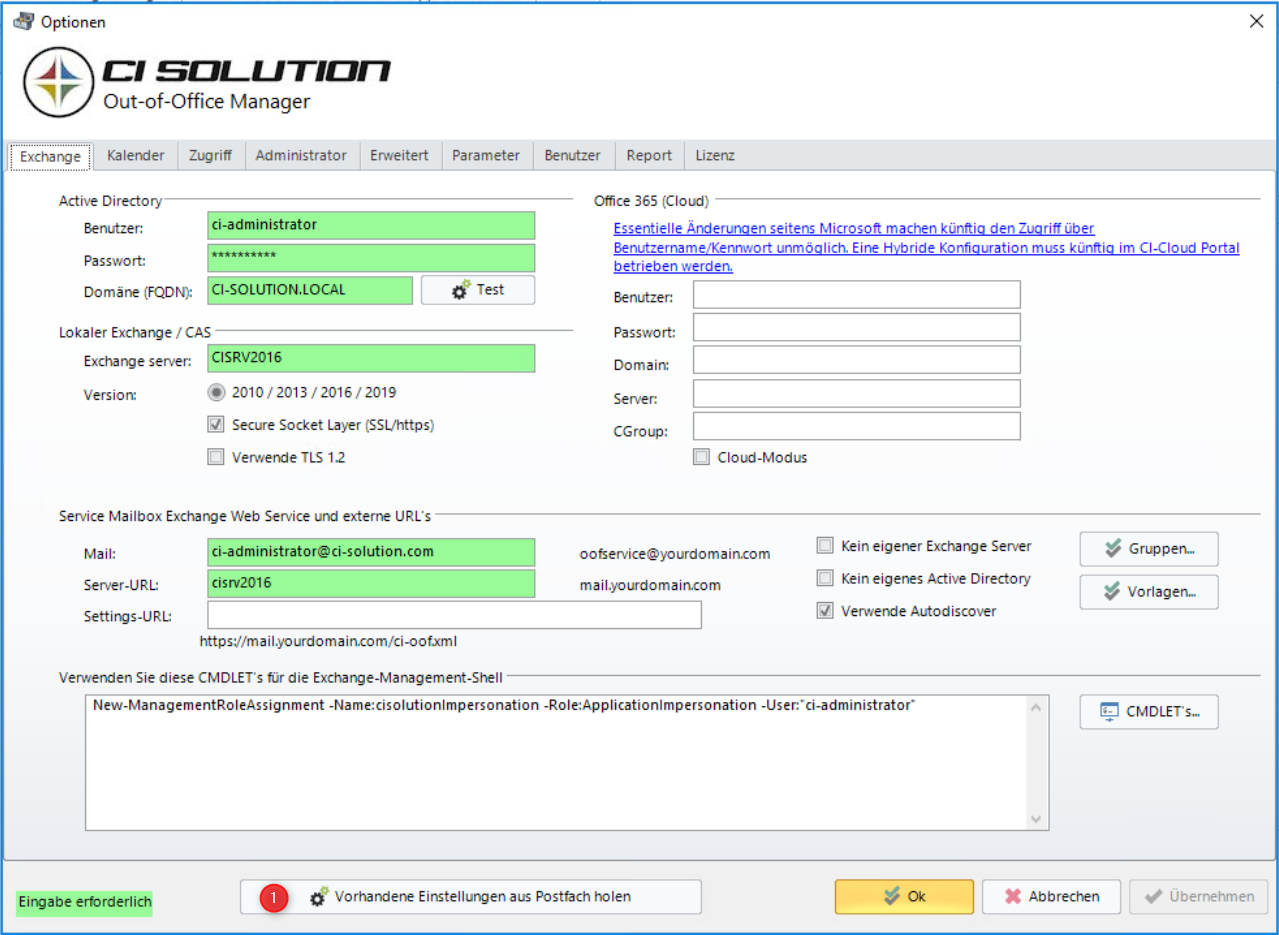Click the red number 1 marker badge
Image resolution: width=1279 pixels, height=935 pixels.
coord(274,897)
